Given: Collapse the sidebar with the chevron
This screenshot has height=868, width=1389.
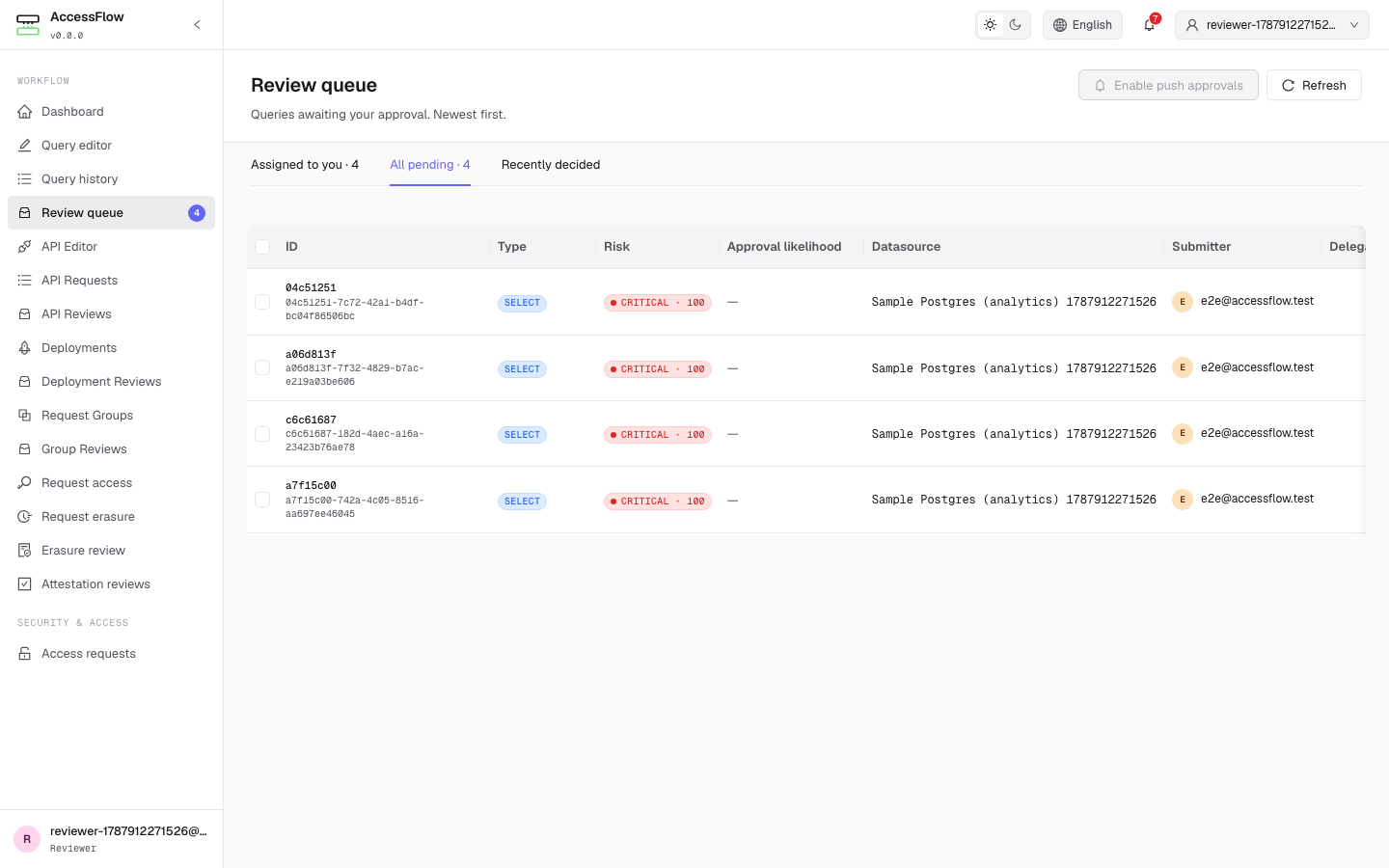Looking at the screenshot, I should (x=197, y=25).
